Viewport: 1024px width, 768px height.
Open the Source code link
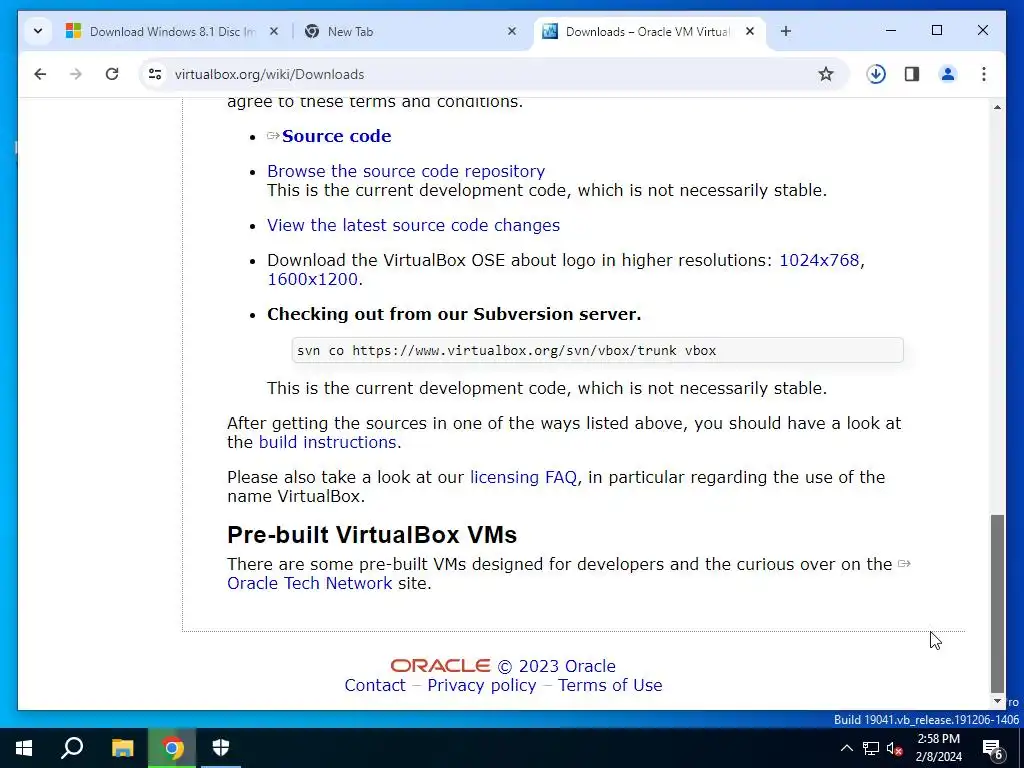point(336,136)
